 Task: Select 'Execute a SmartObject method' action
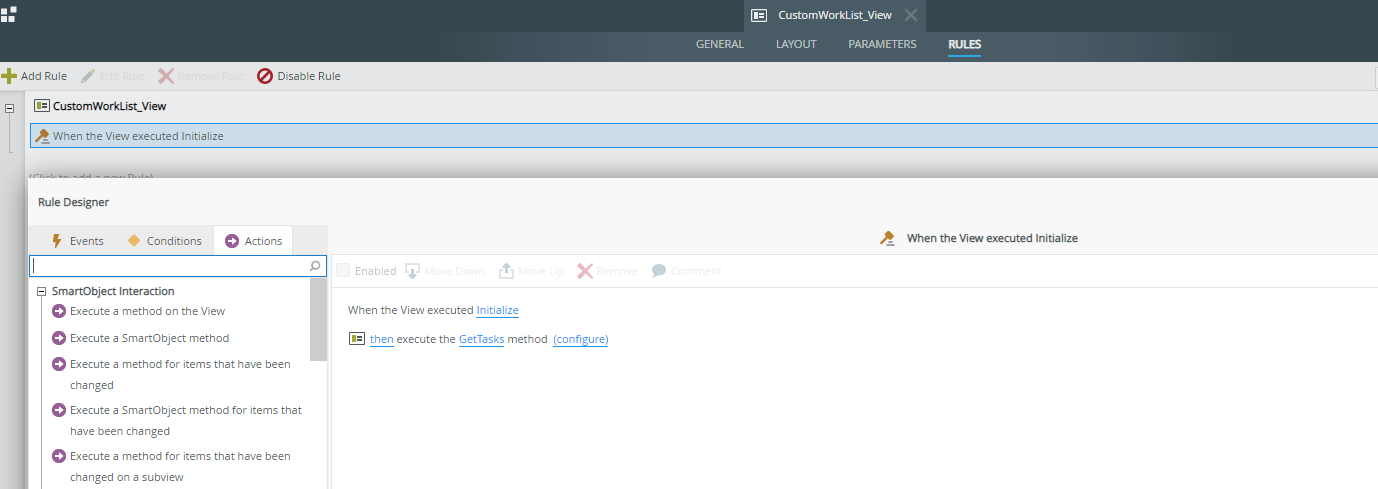click(149, 338)
